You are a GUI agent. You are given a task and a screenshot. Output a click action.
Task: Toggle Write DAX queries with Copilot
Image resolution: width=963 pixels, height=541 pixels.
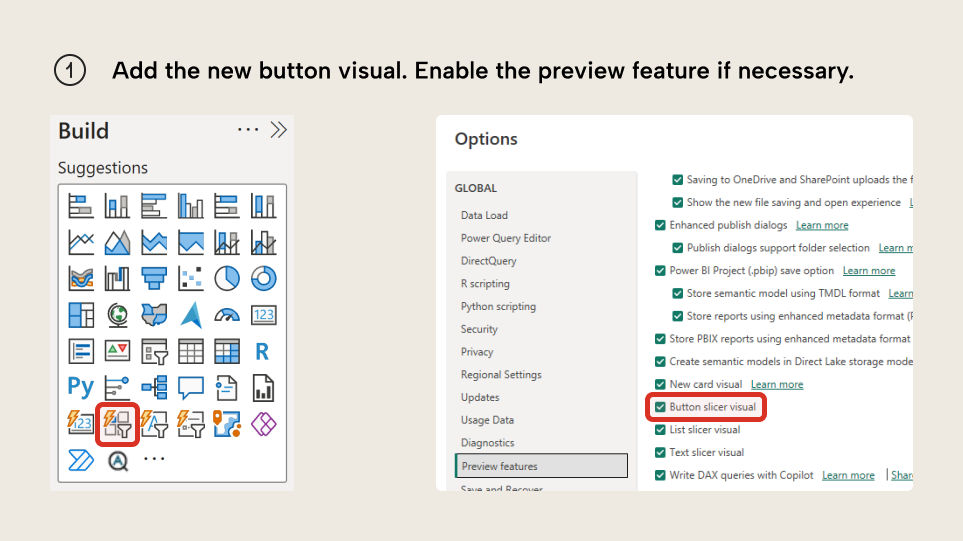click(660, 475)
